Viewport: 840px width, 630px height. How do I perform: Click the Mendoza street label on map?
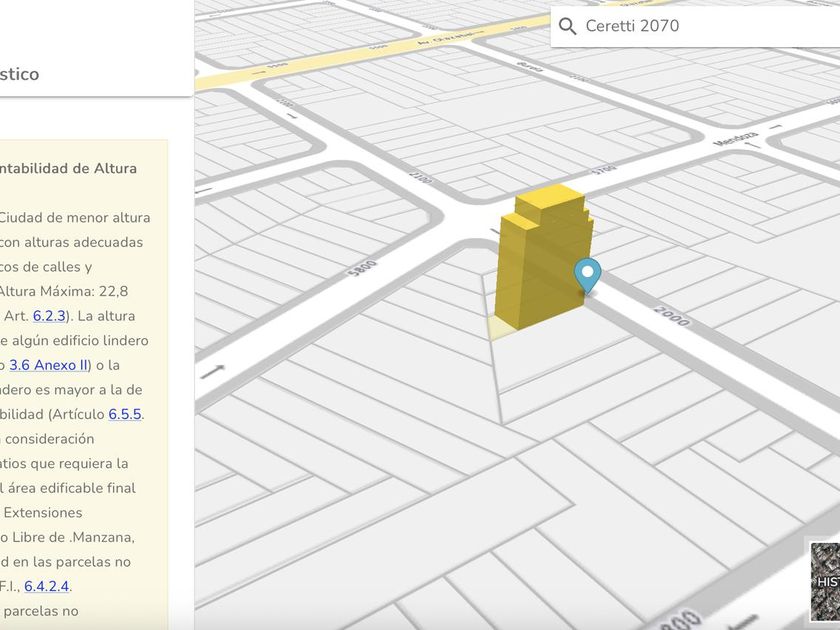point(736,137)
